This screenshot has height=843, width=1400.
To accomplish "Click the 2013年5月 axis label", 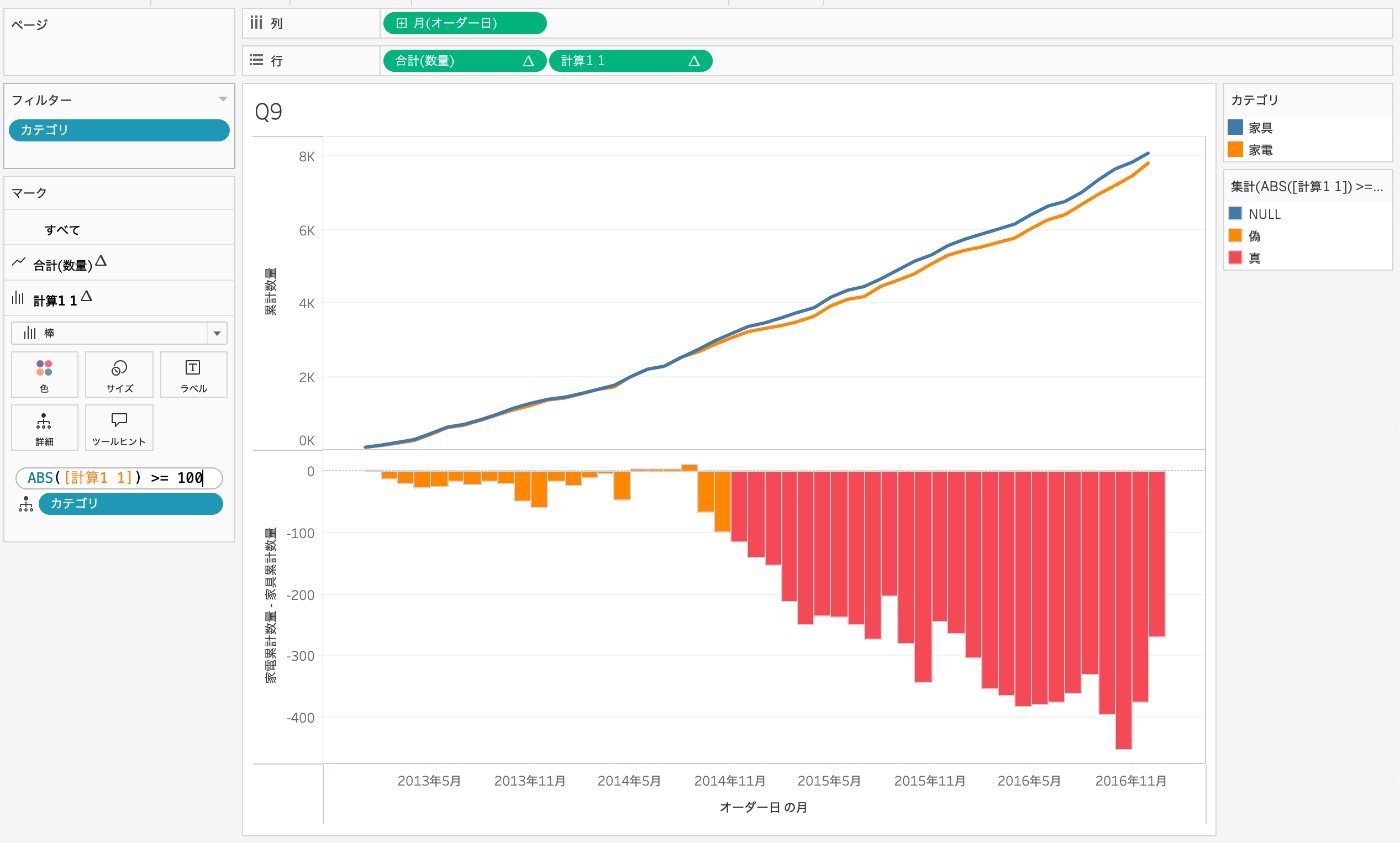I will 429,781.
